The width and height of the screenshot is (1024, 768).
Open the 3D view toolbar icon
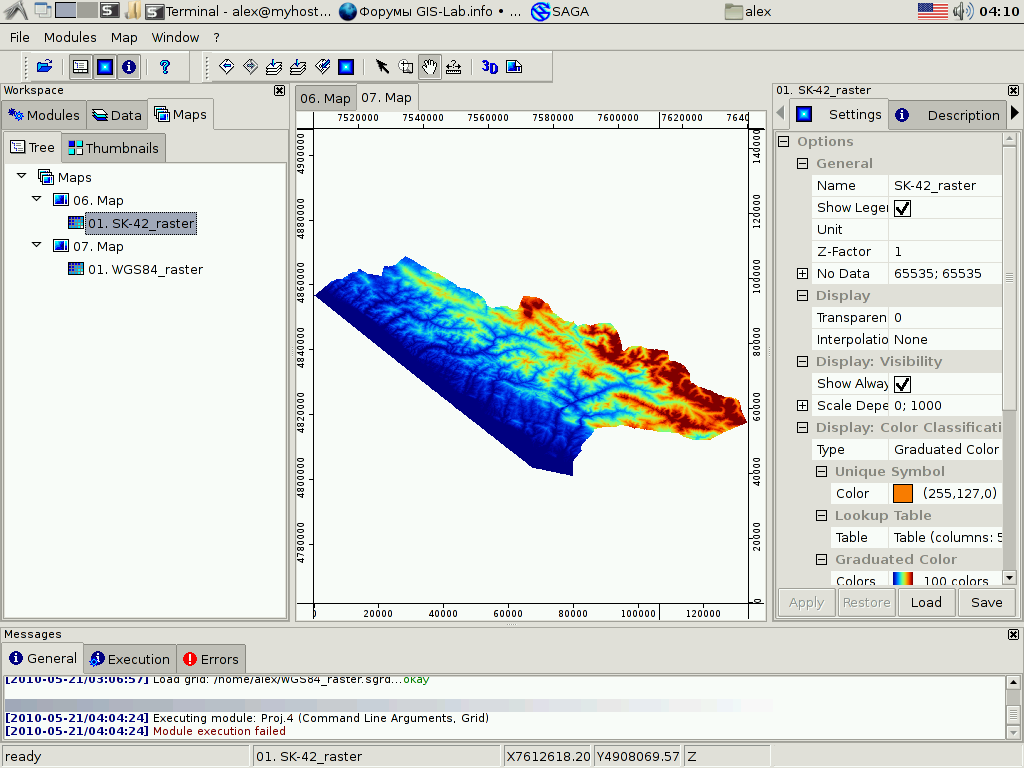pyautogui.click(x=490, y=67)
